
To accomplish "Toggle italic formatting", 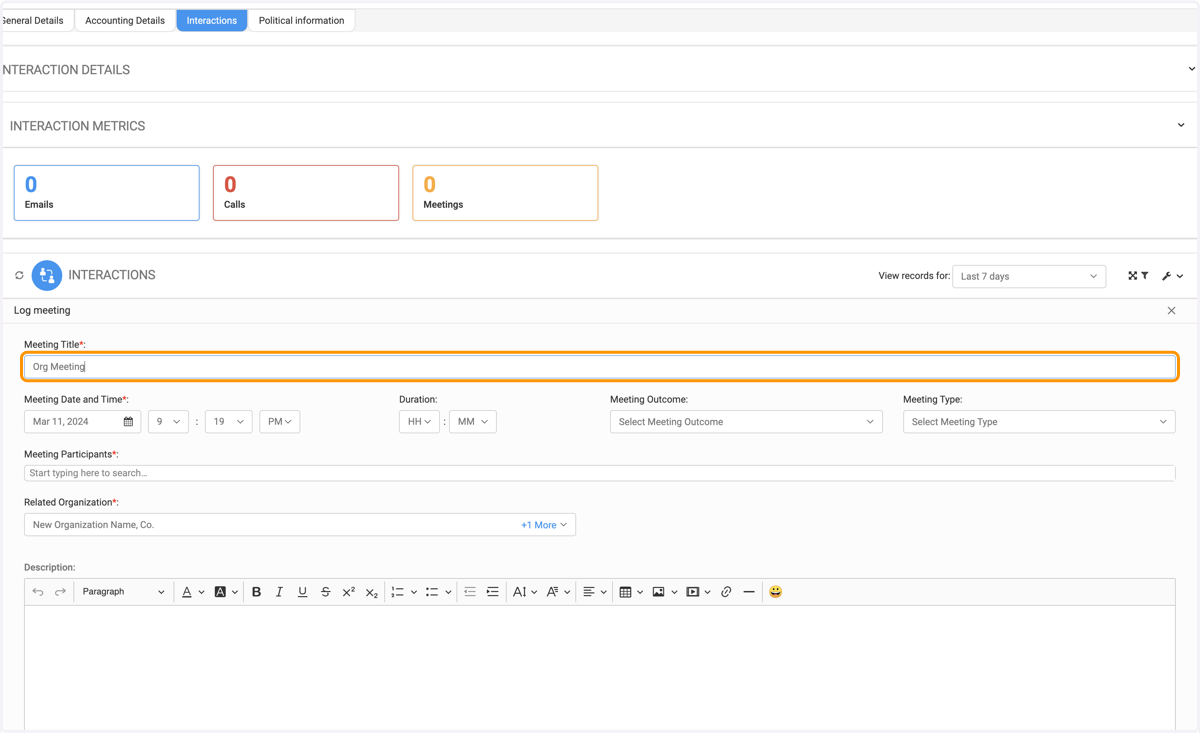I will pyautogui.click(x=279, y=592).
